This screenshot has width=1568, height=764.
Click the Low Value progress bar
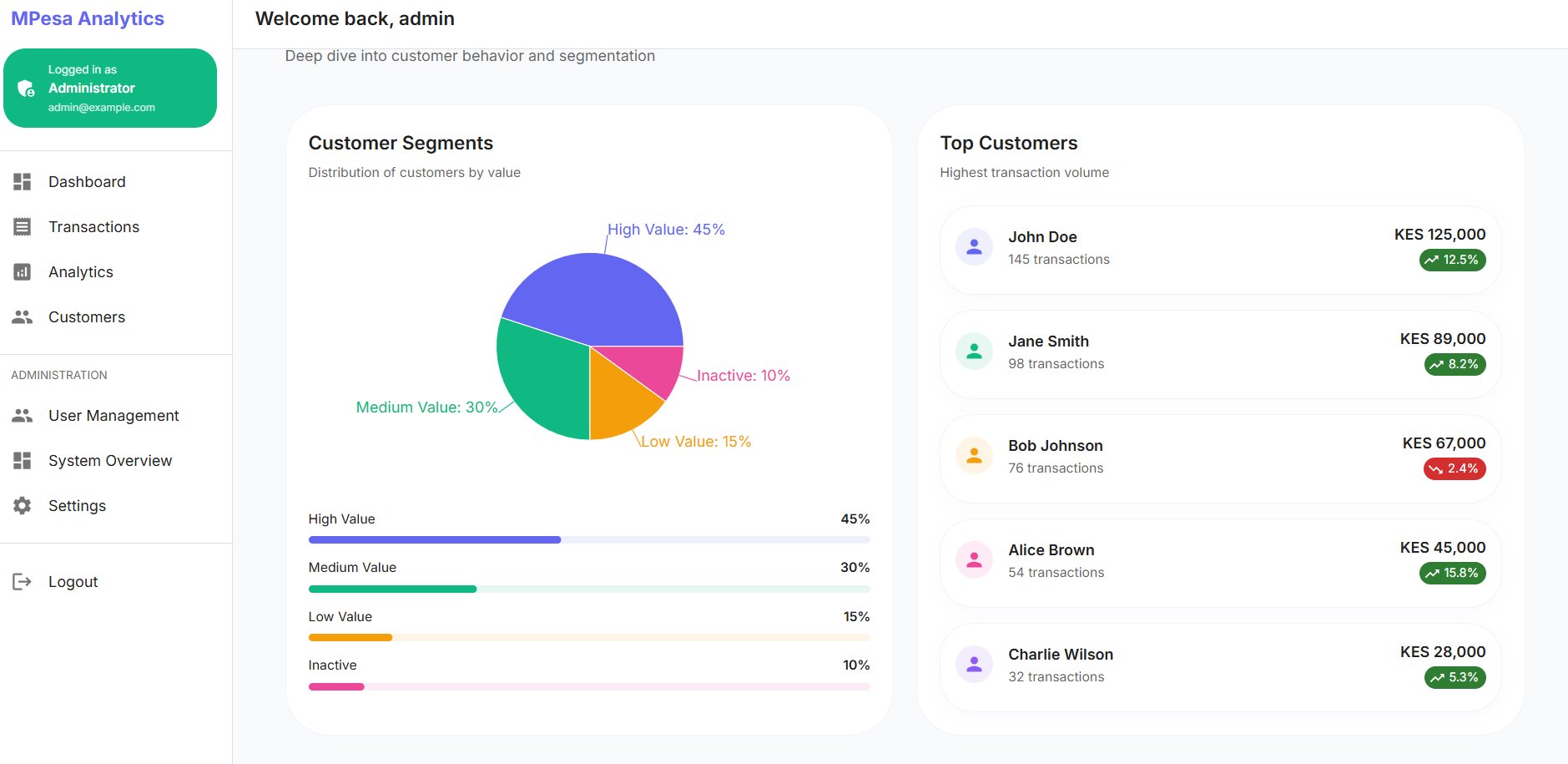tap(588, 638)
